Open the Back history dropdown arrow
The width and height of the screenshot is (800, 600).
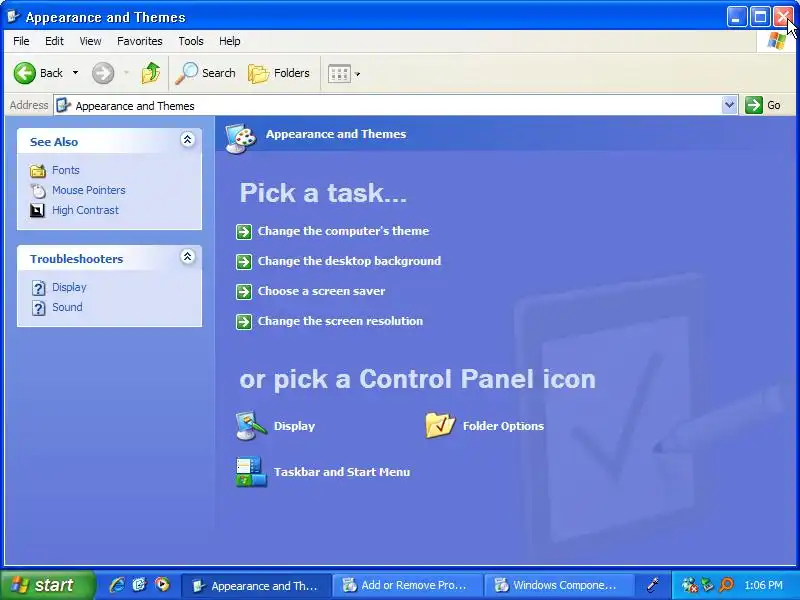76,73
